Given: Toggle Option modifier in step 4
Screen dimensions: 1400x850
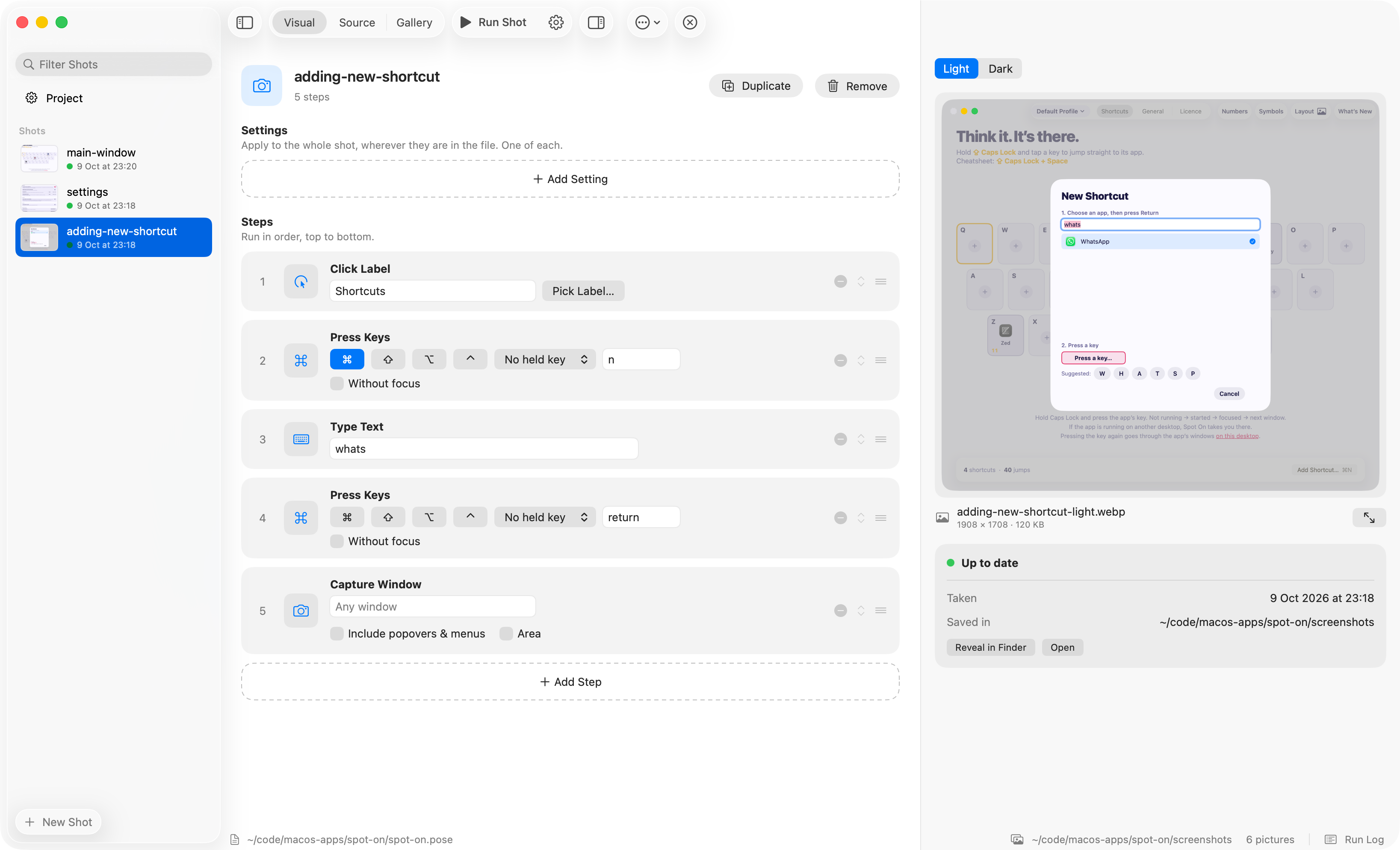Looking at the screenshot, I should coord(429,517).
